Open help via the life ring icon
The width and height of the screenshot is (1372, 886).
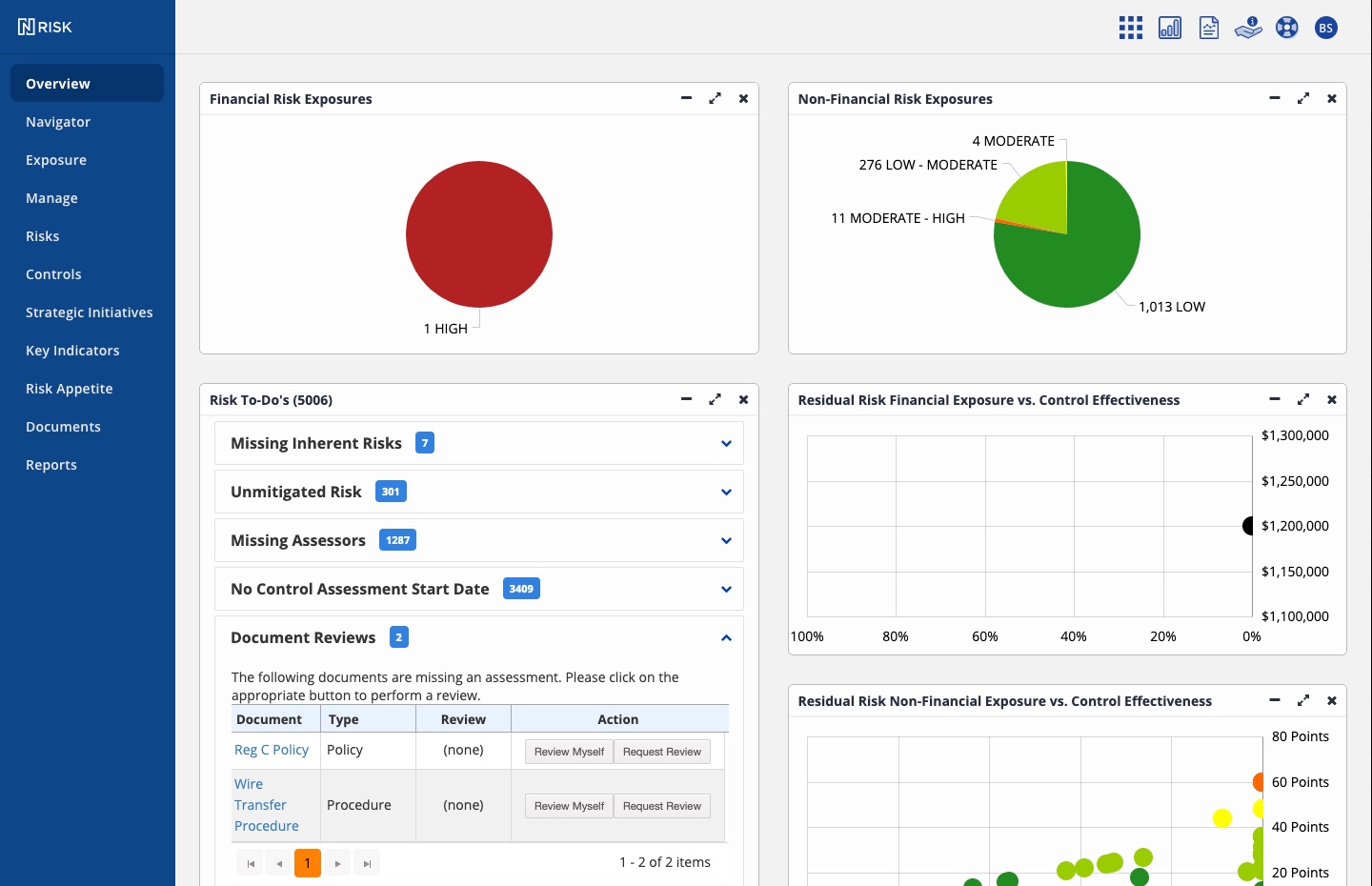(x=1287, y=27)
